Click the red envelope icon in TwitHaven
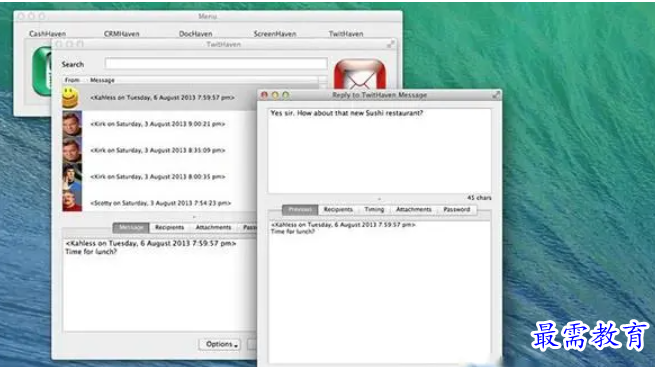This screenshot has height=367, width=655. pos(360,74)
